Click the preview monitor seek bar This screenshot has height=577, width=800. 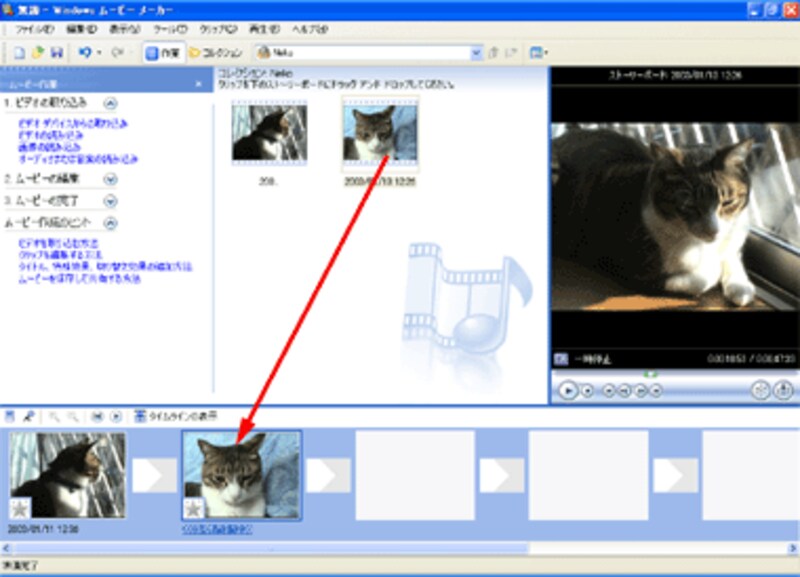674,375
